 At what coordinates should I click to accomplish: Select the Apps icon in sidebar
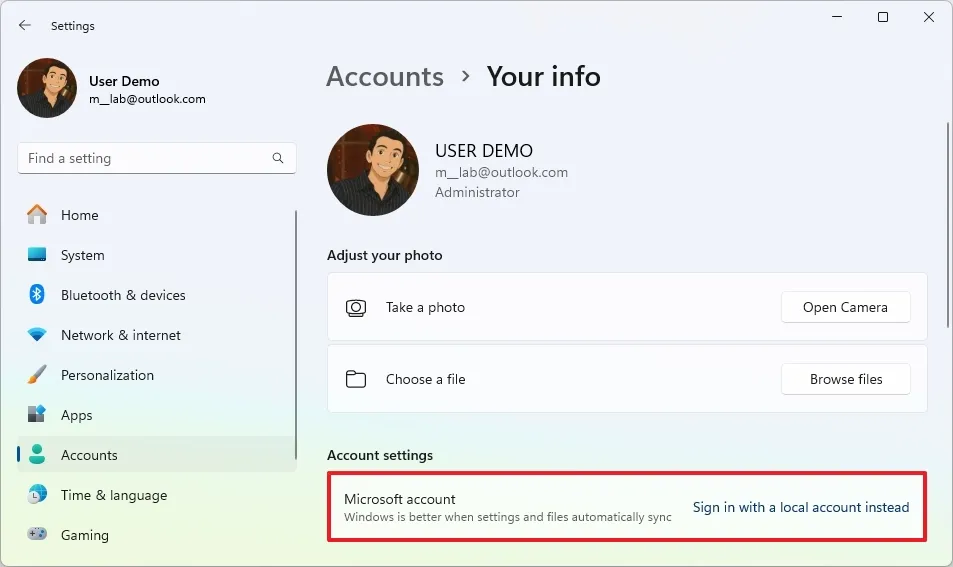[x=37, y=414]
